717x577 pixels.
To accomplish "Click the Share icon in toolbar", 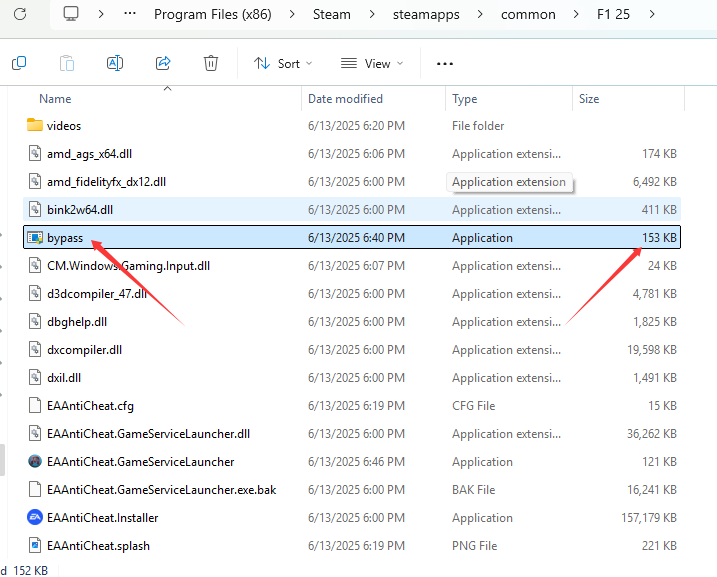I will click(x=163, y=63).
